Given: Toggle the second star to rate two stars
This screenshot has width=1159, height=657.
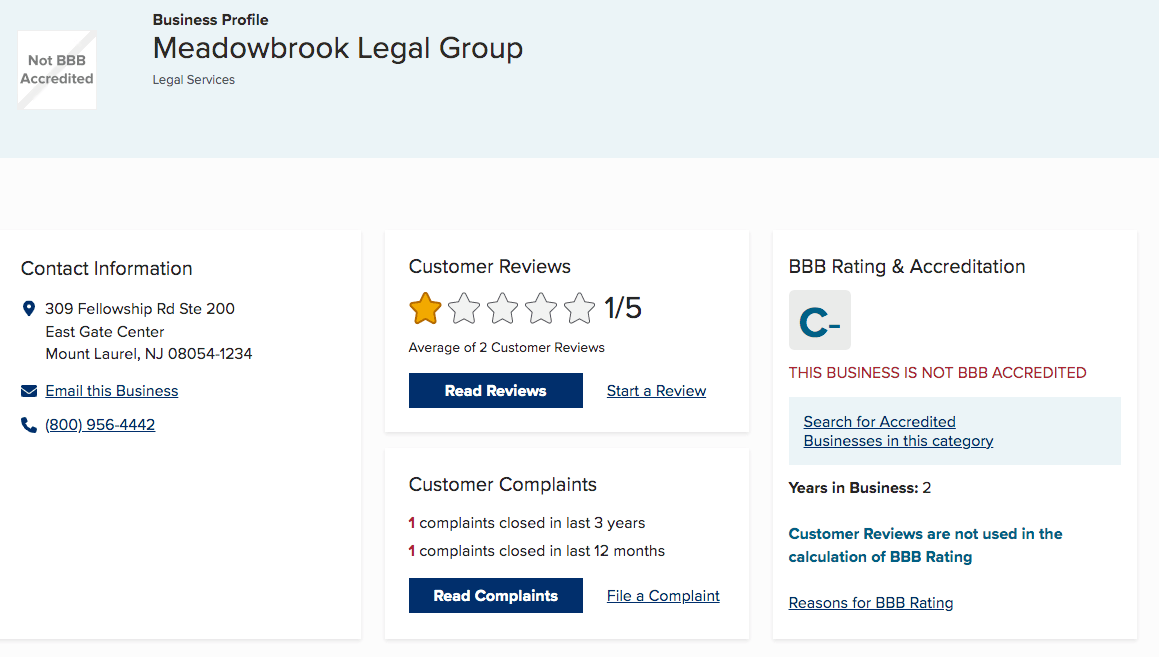Looking at the screenshot, I should coord(463,308).
